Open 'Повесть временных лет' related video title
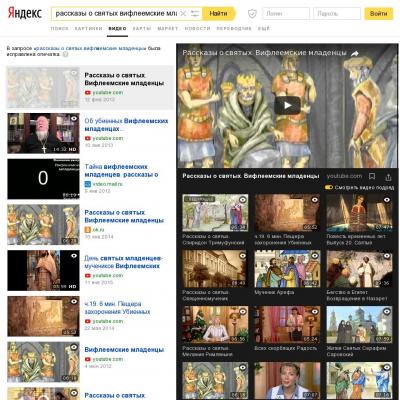Image resolution: width=400 pixels, height=400 pixels. click(356, 239)
